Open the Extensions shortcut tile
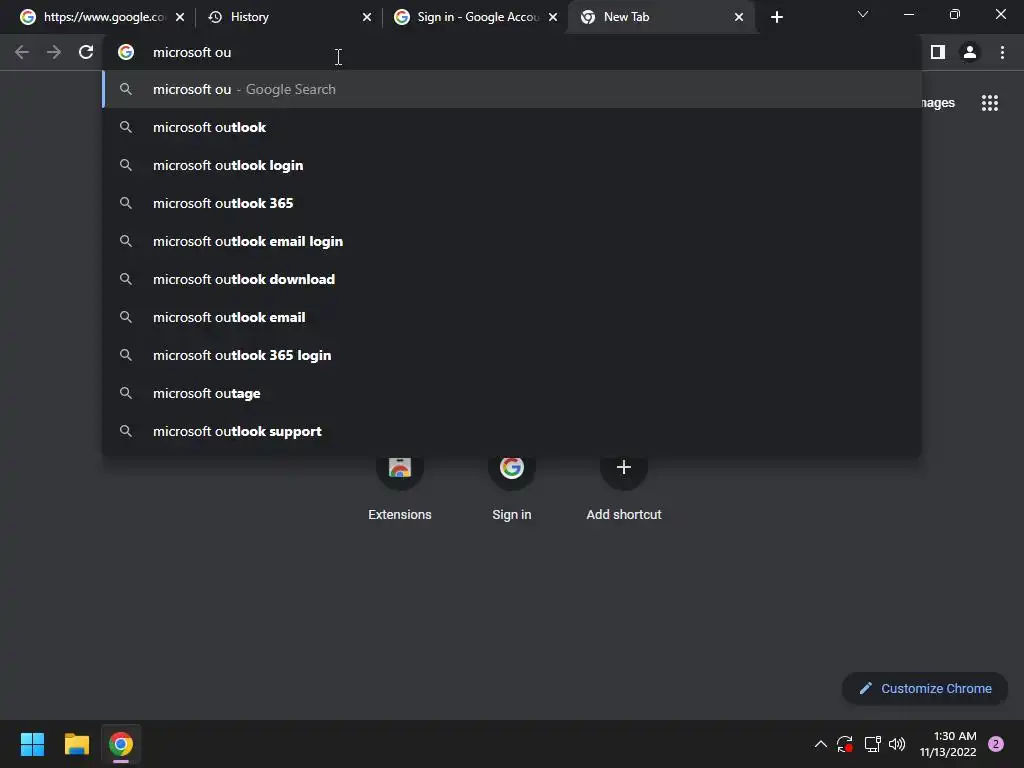This screenshot has height=768, width=1024. (x=400, y=487)
